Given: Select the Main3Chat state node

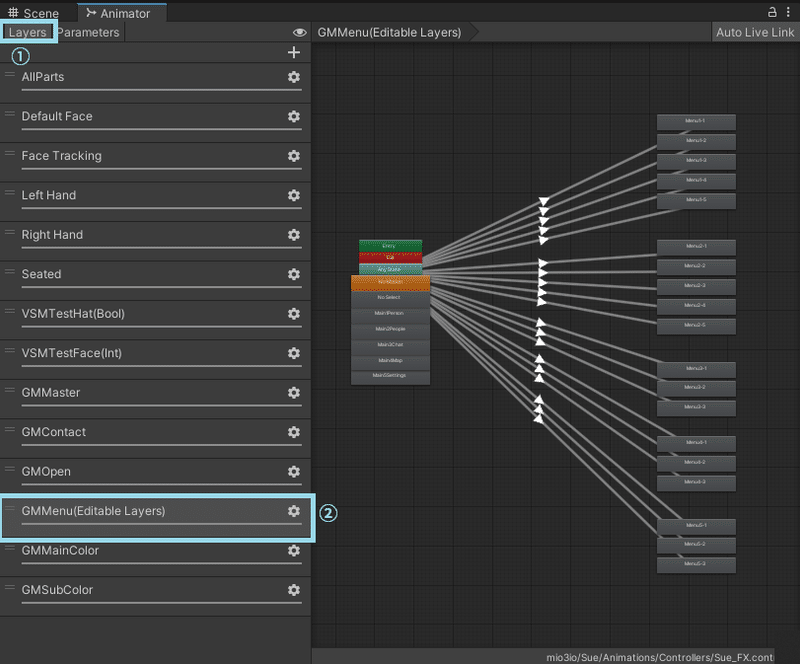Looking at the screenshot, I should coord(390,346).
